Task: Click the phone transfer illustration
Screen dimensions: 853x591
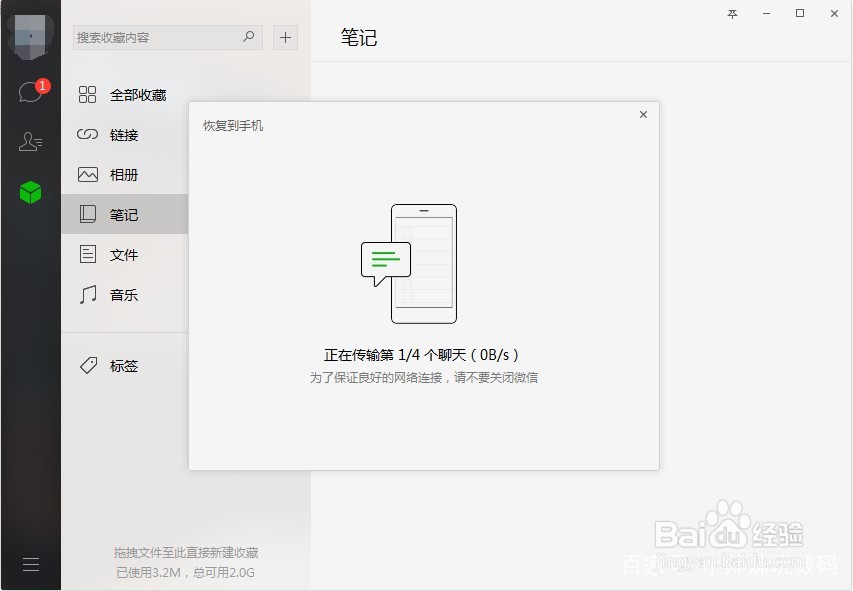Action: [409, 264]
